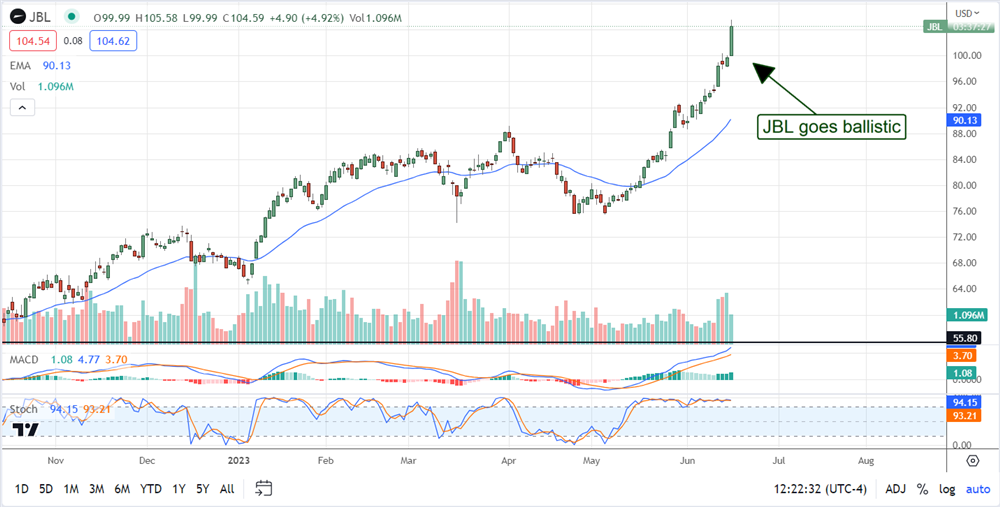Image resolution: width=1000 pixels, height=507 pixels.
Task: Click the JBL company logo icon
Action: click(17, 17)
